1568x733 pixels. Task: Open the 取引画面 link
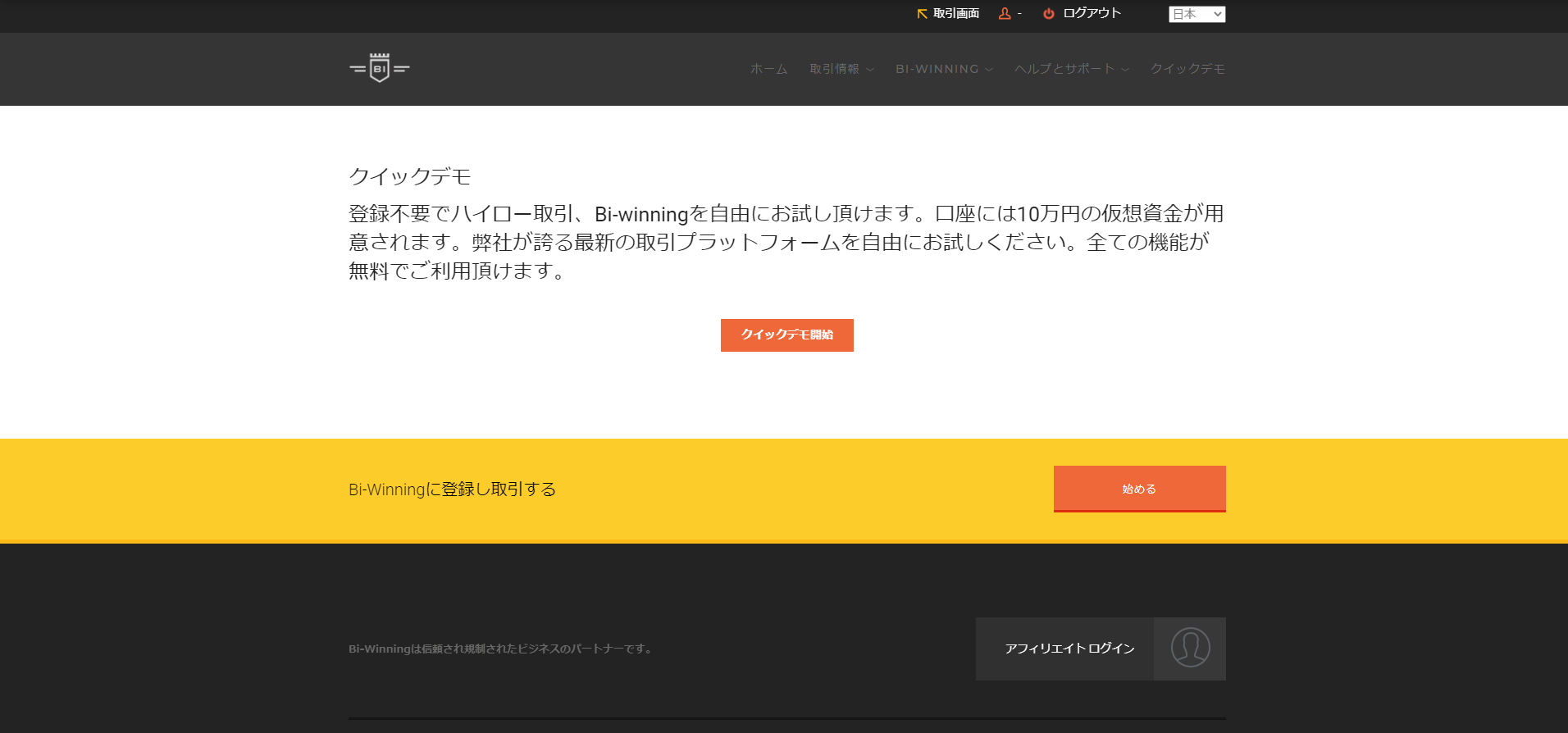click(956, 14)
